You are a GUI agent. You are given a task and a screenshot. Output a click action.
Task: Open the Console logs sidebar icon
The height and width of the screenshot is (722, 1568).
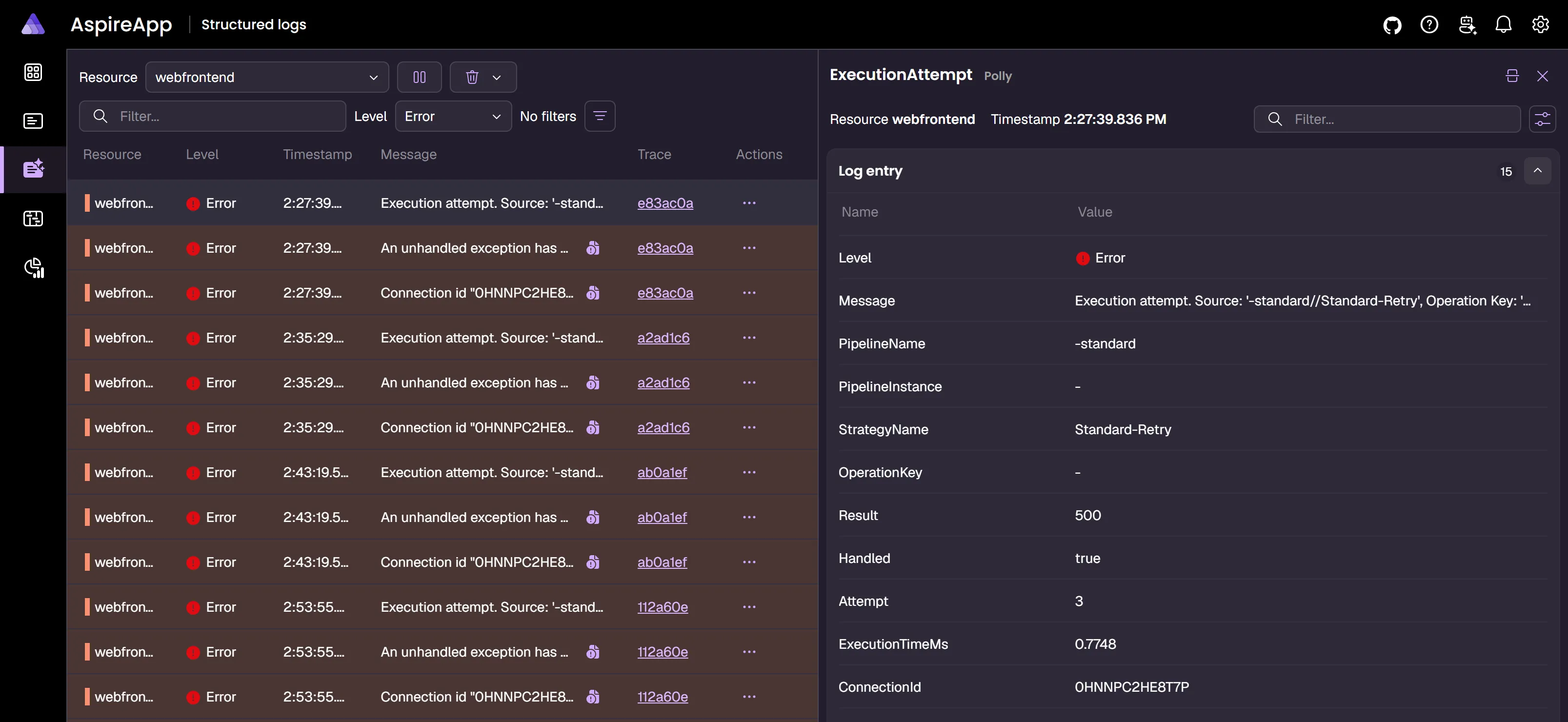(33, 121)
